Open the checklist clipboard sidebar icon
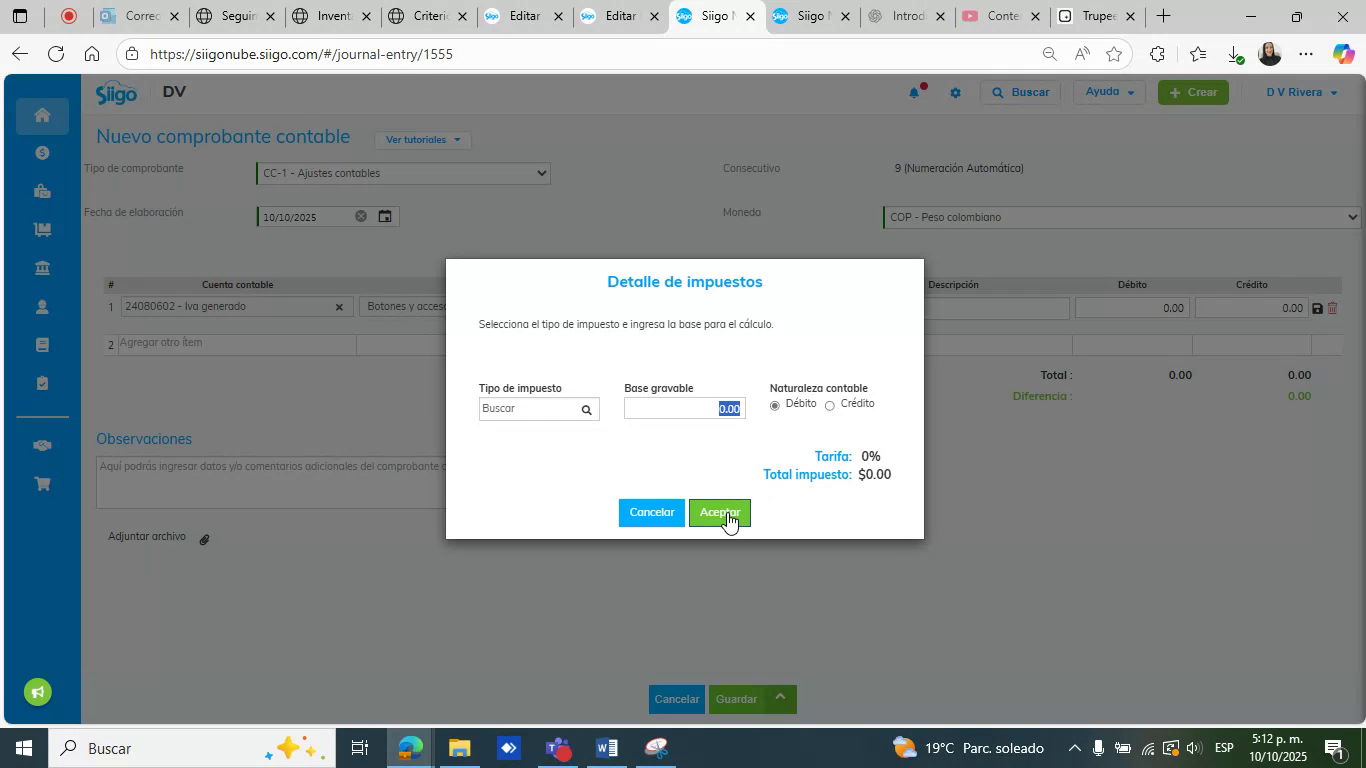Viewport: 1366px width, 768px height. 42,383
